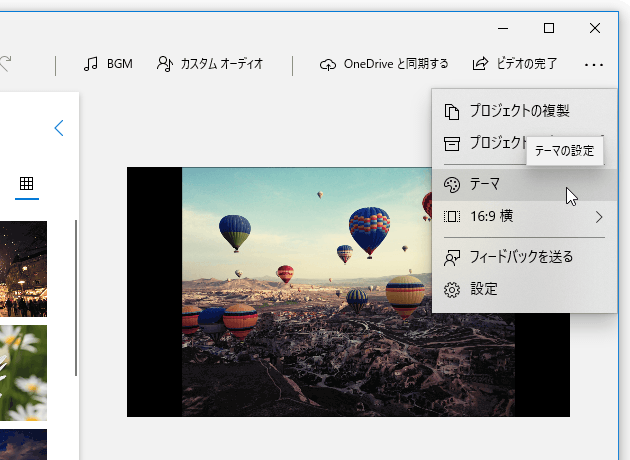The height and width of the screenshot is (460, 630).
Task: Click the theme palette icon
Action: pyautogui.click(x=452, y=185)
